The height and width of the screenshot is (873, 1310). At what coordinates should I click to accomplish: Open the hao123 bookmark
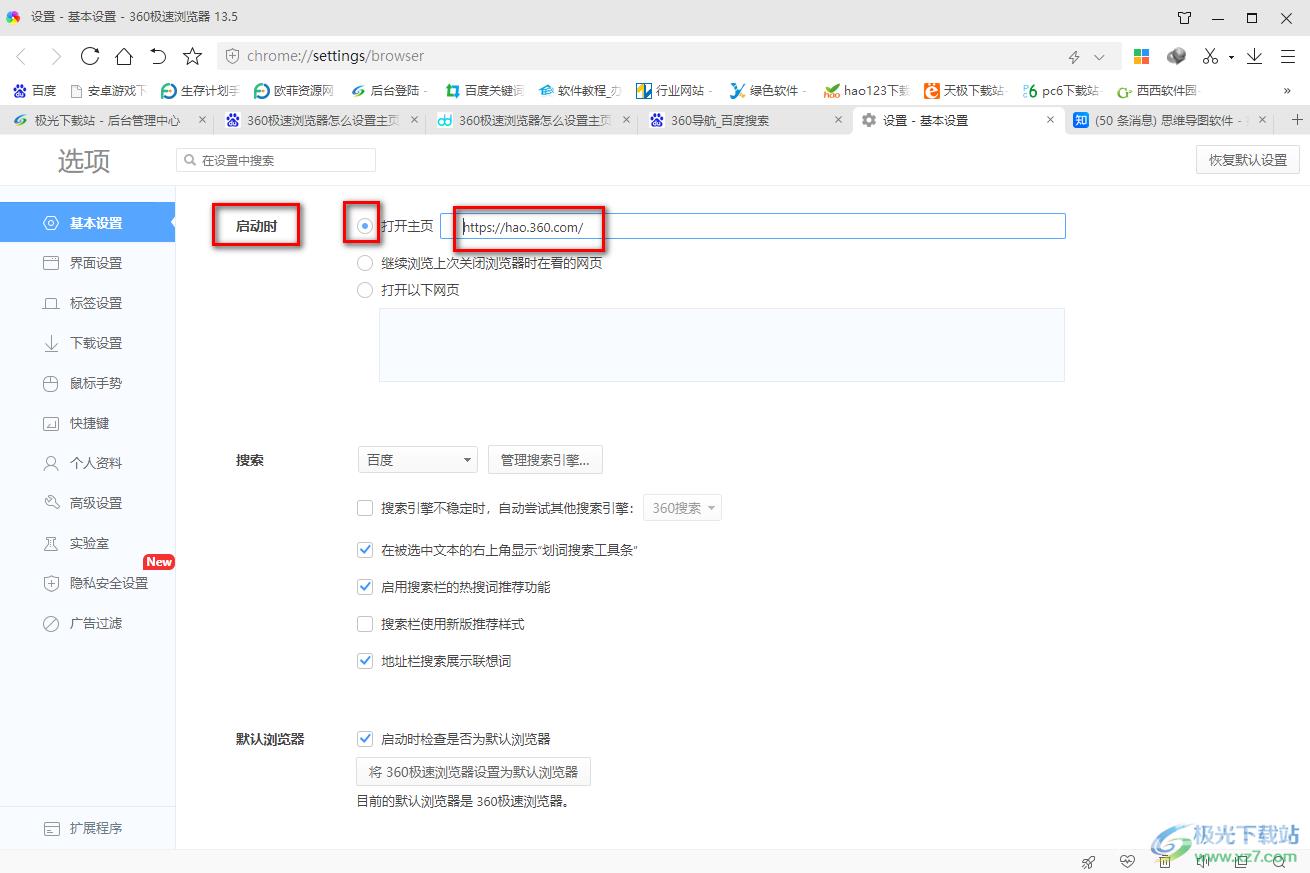tap(866, 90)
